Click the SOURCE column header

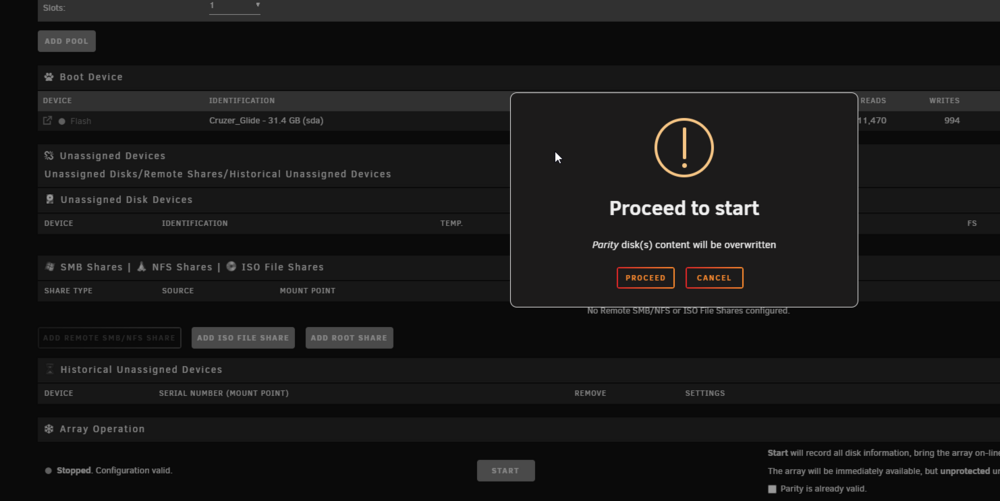click(x=178, y=291)
